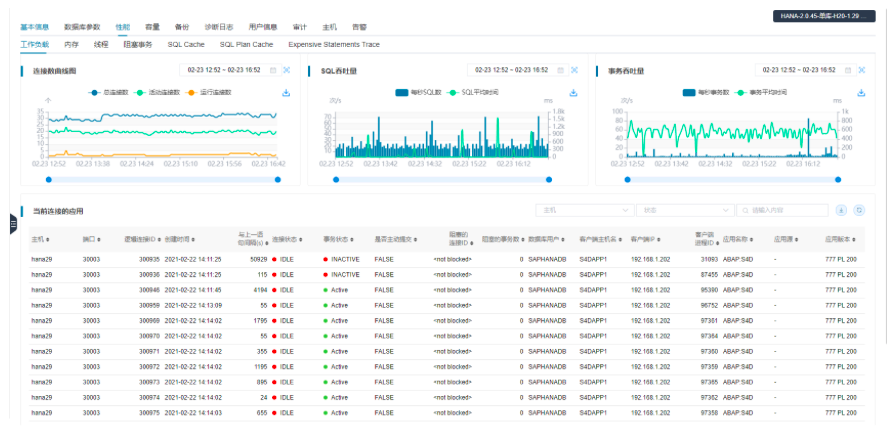Open the SQL Cache sub-tab
The height and width of the screenshot is (429, 887).
point(186,44)
